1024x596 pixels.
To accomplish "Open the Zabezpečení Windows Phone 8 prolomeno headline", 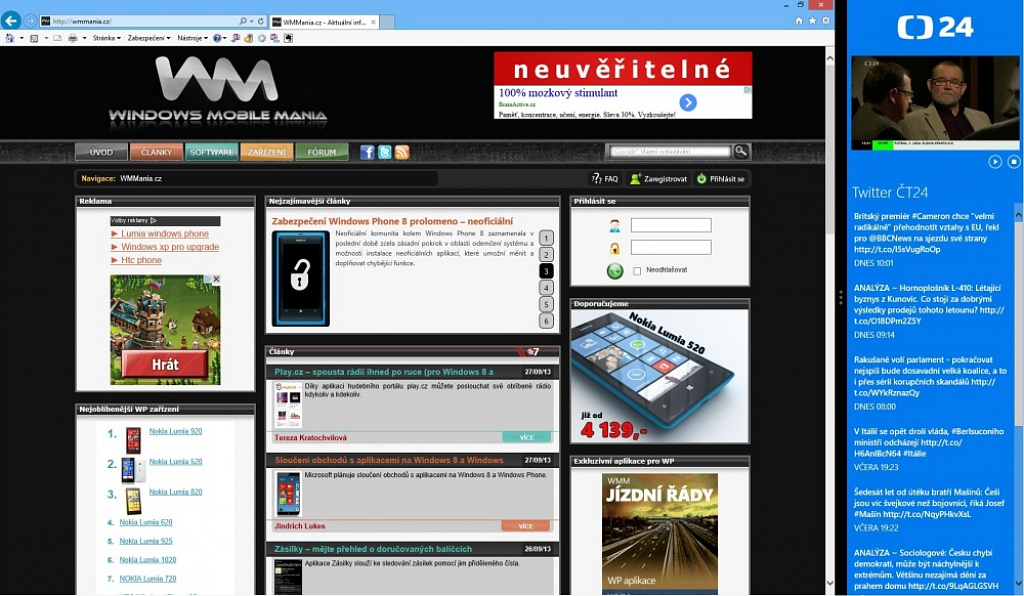I will [x=392, y=221].
